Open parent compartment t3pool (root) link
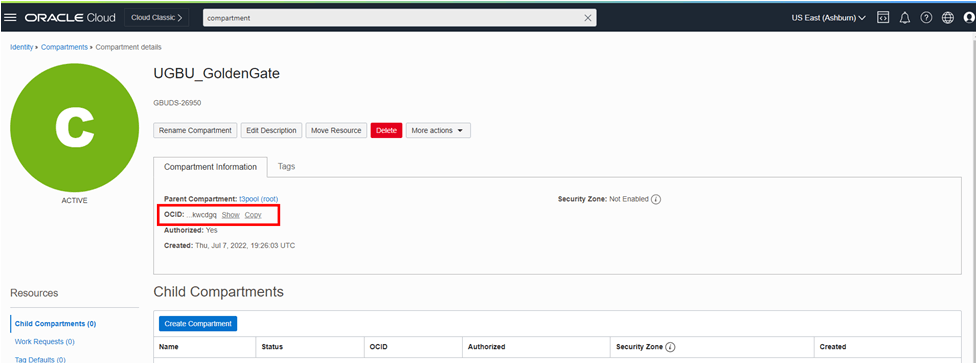Viewport: 977px width, 364px height. click(x=259, y=199)
